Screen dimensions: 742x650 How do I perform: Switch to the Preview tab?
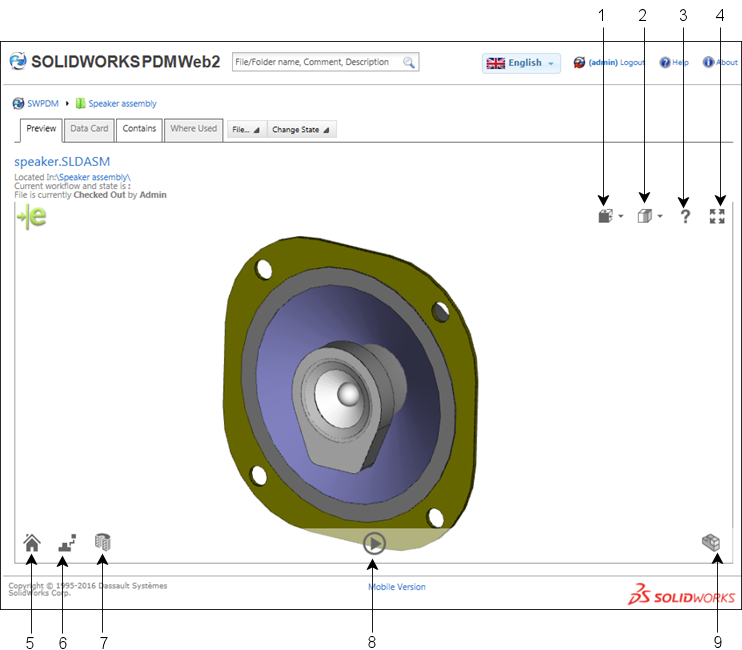[41, 129]
